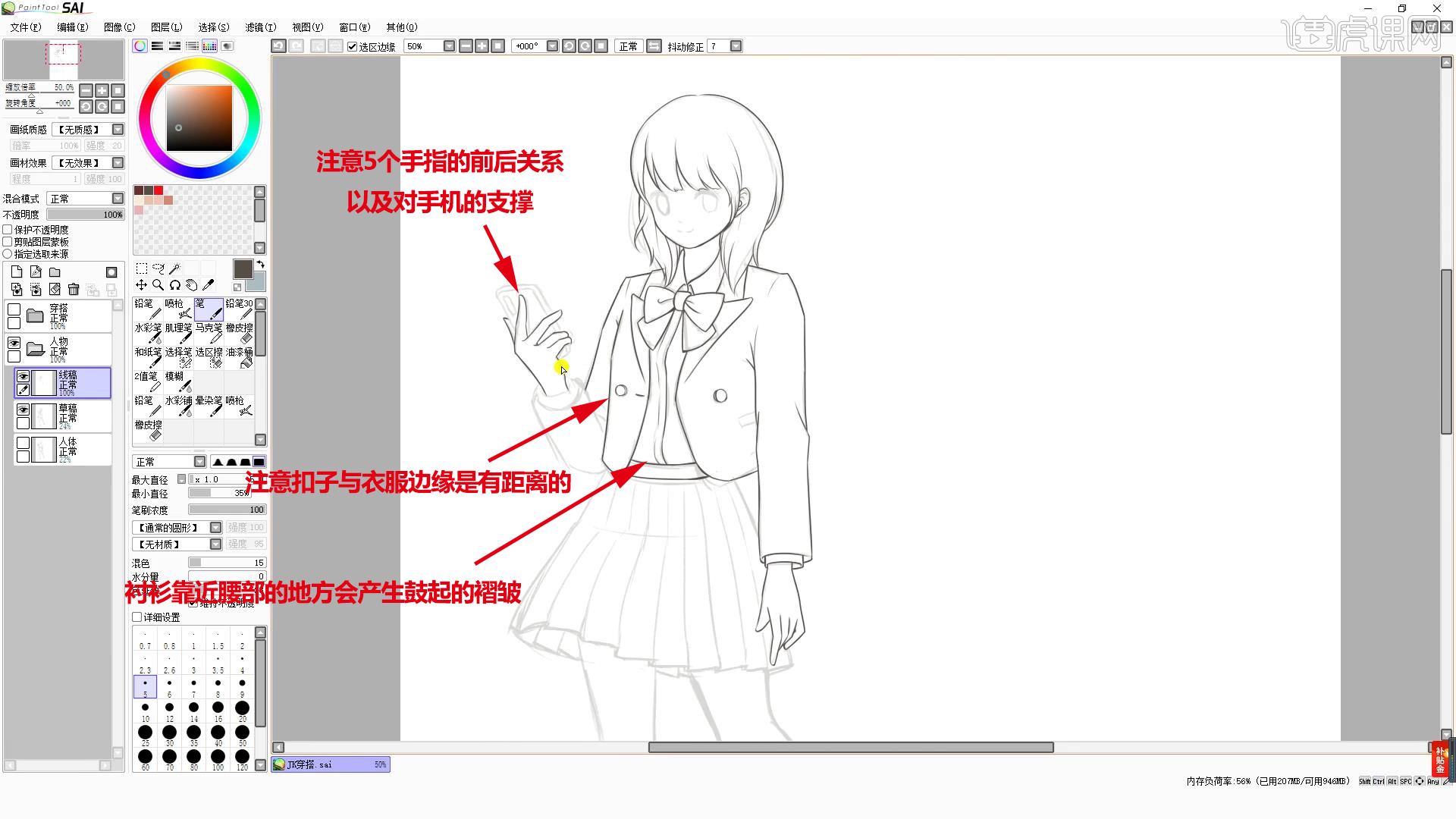
Task: Hide the 草稿 layer via its eye icon
Action: pyautogui.click(x=23, y=409)
